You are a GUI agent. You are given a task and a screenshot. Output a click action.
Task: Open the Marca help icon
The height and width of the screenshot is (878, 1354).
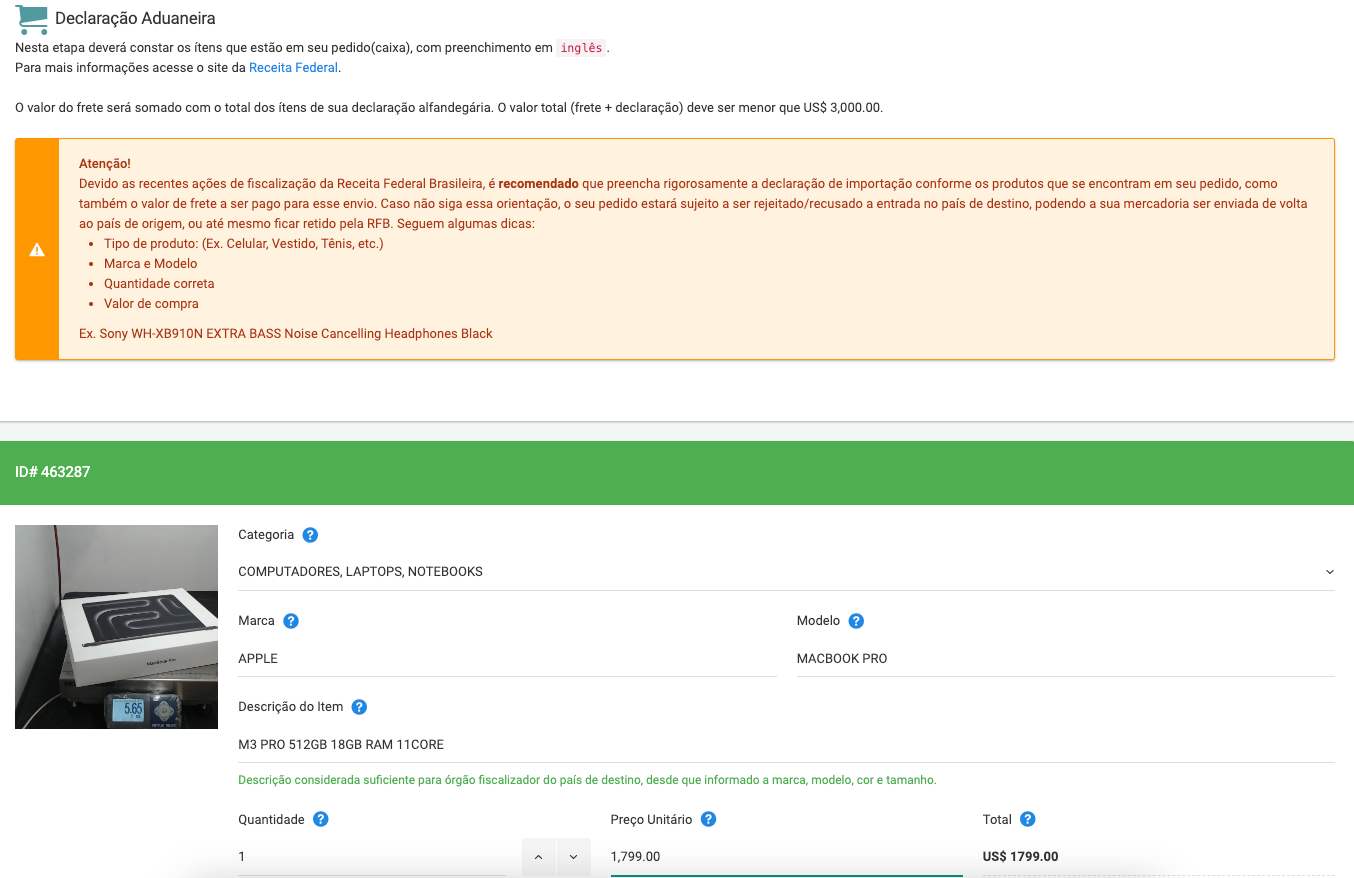click(x=291, y=621)
